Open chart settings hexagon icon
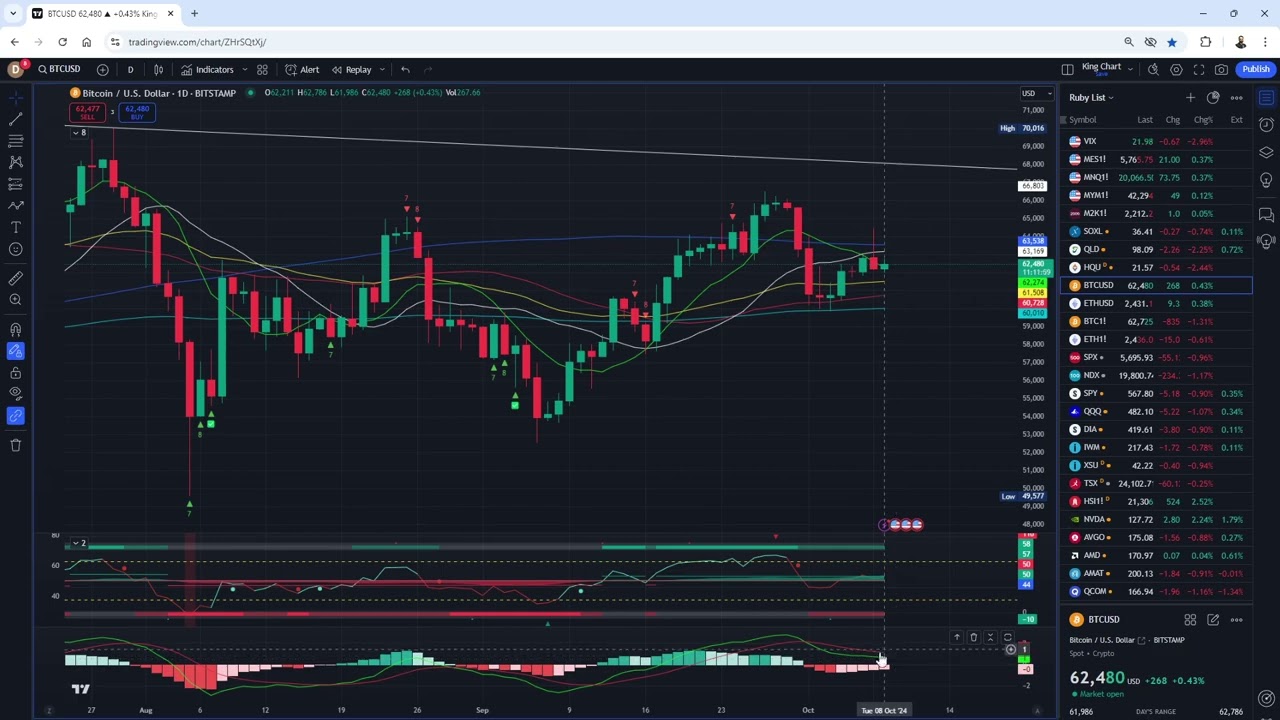The width and height of the screenshot is (1280, 720). pyautogui.click(x=1176, y=69)
